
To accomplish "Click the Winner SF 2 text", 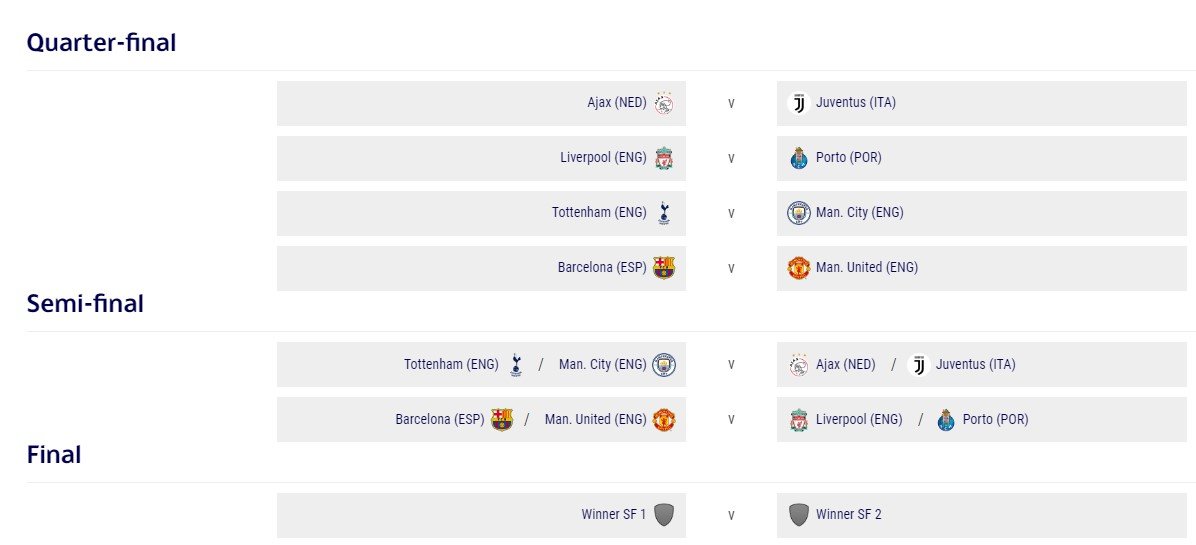I will point(849,514).
